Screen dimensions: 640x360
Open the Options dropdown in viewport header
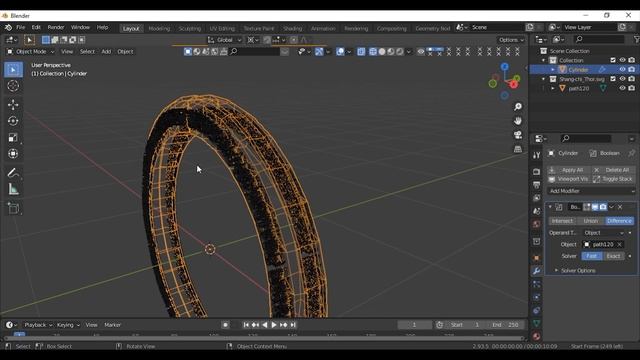pos(511,40)
